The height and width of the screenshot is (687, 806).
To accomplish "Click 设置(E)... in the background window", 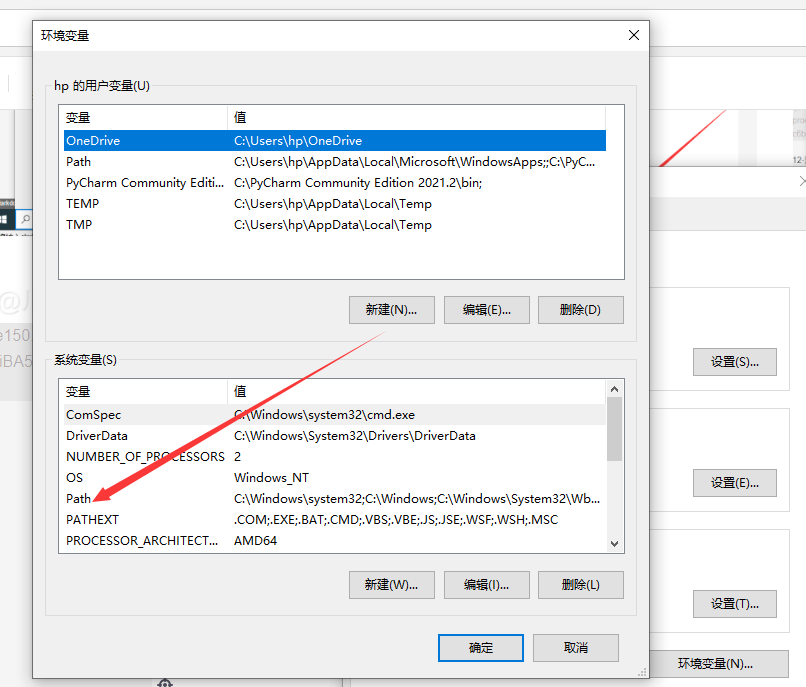I will [735, 483].
